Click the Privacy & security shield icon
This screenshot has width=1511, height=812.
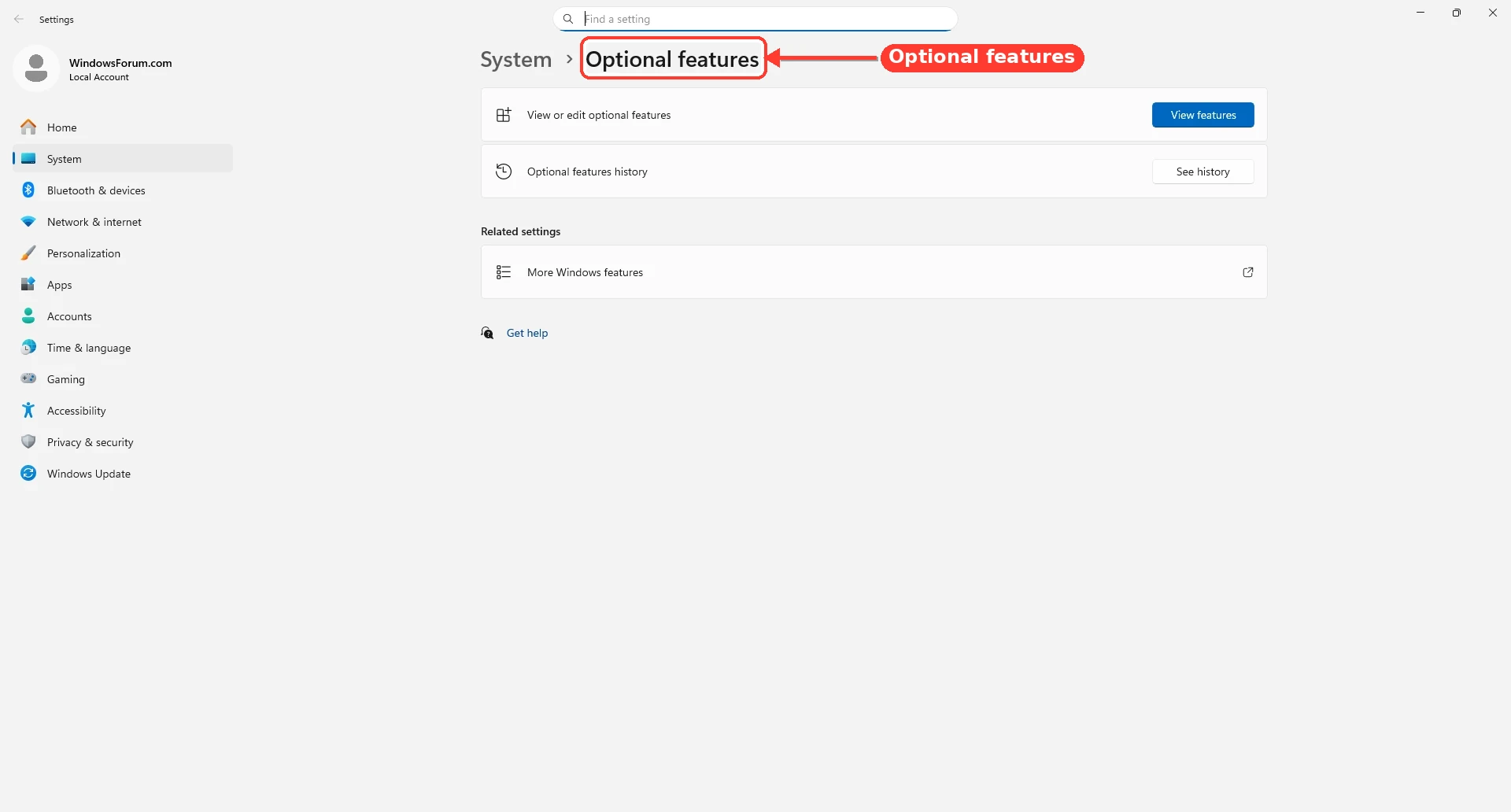pos(28,441)
